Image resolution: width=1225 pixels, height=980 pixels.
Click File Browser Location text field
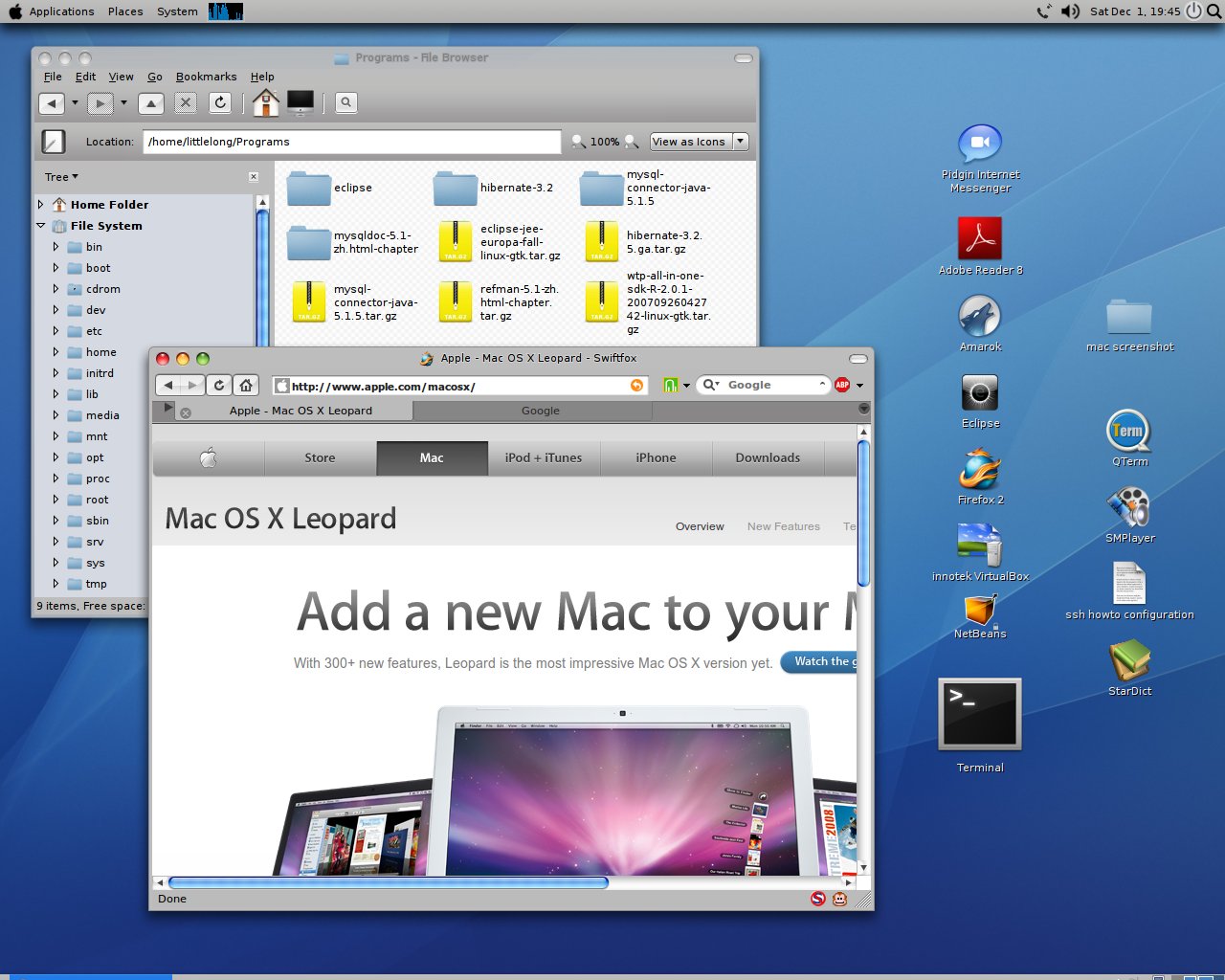click(351, 142)
